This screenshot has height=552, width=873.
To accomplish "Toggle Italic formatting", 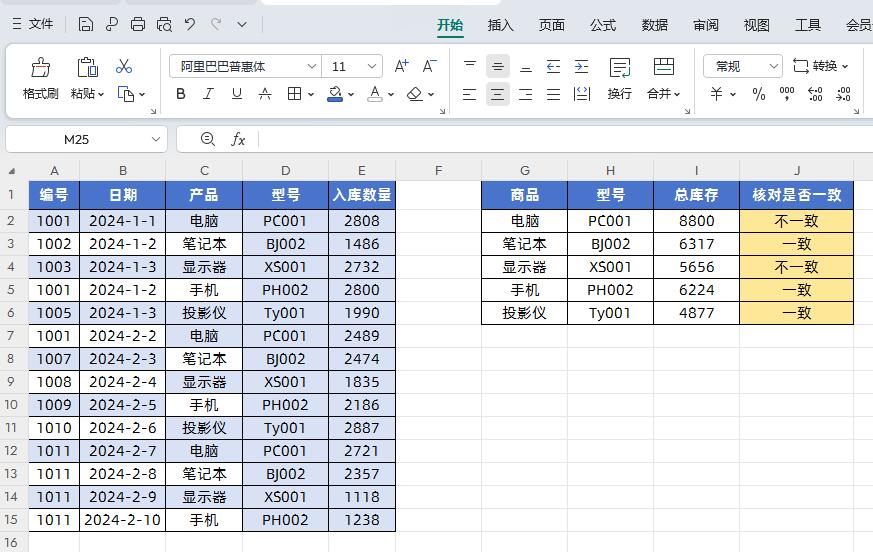I will pyautogui.click(x=208, y=94).
